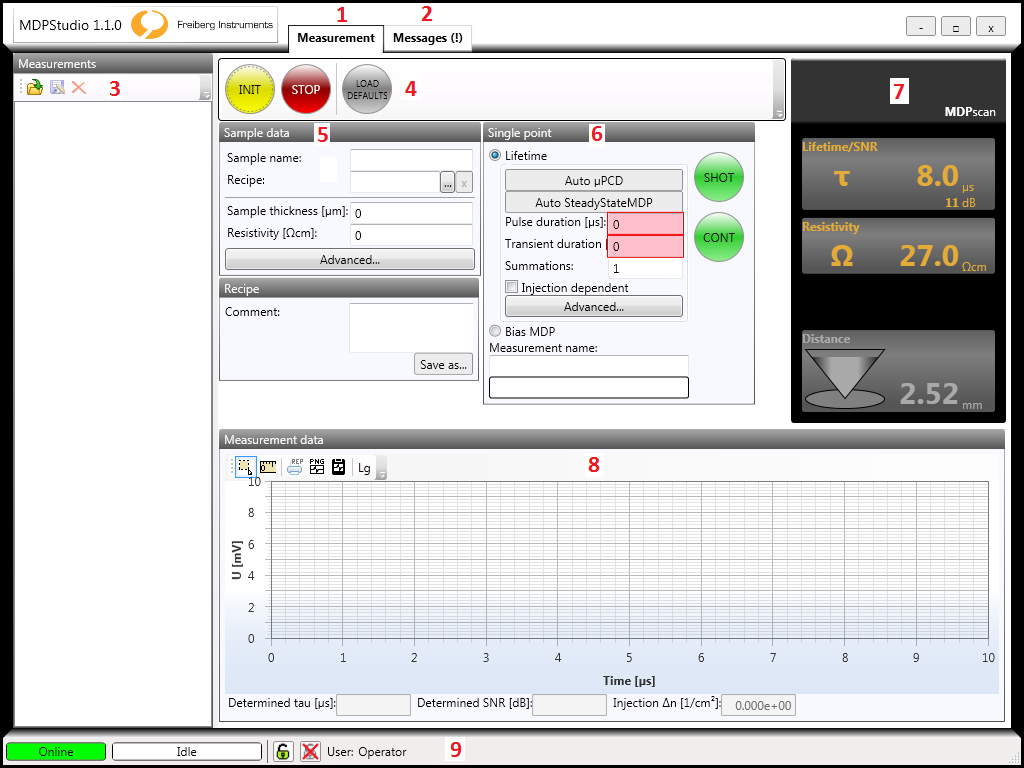Open the chart toolbar overflow dropdown

click(x=382, y=472)
